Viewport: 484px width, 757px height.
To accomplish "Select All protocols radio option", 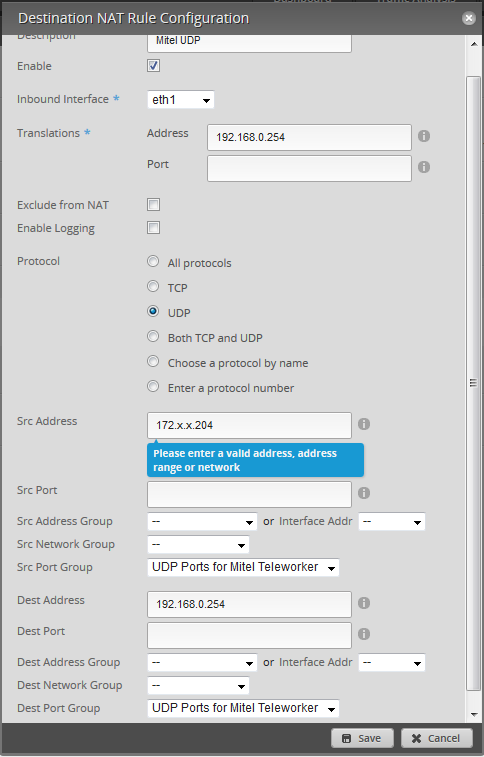I will click(x=153, y=261).
